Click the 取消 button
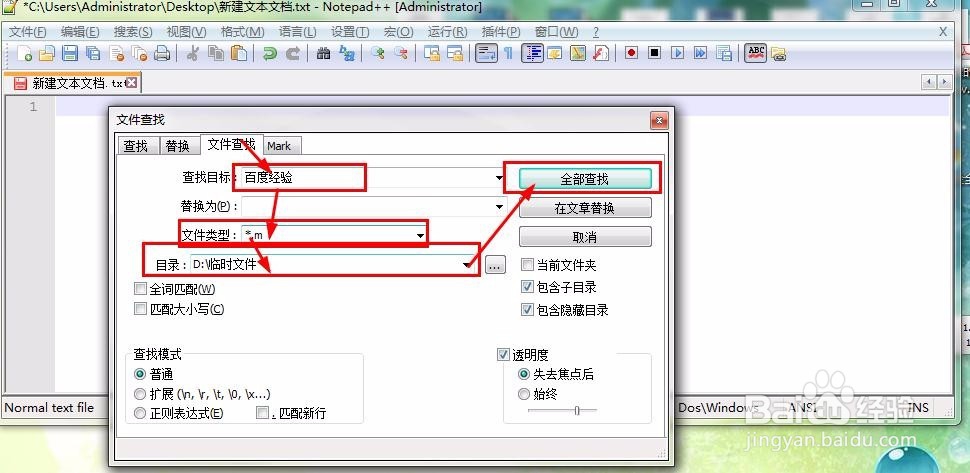Screen dimensions: 970x473 tap(585, 237)
